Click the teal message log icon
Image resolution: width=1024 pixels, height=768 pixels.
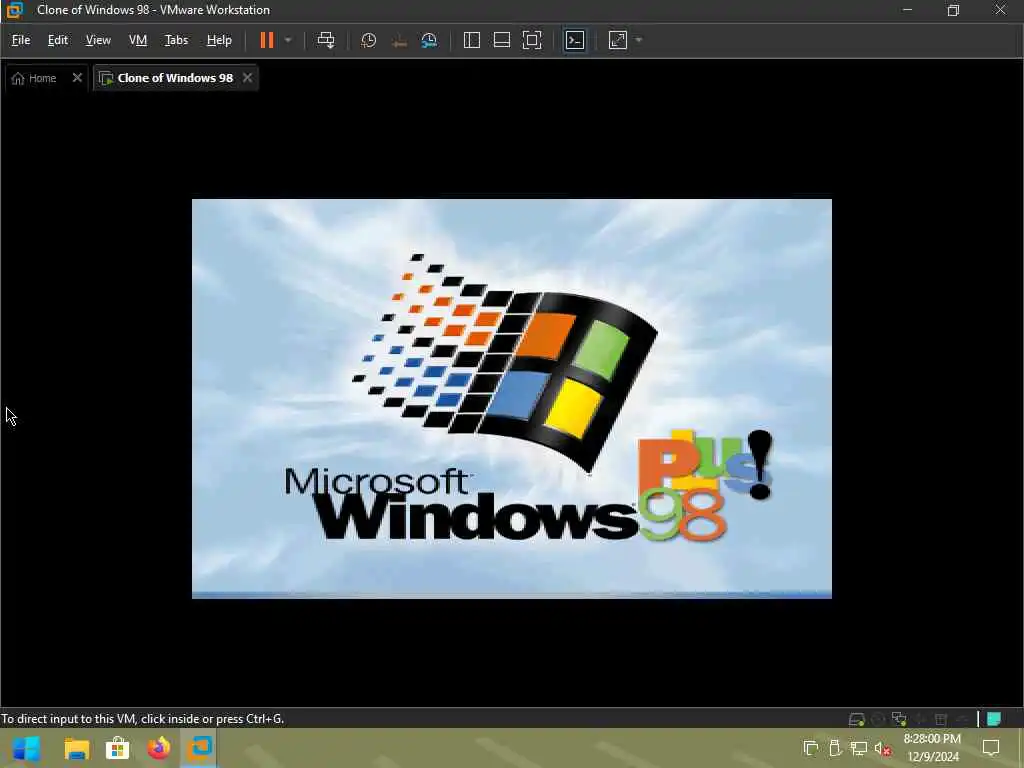[994, 720]
